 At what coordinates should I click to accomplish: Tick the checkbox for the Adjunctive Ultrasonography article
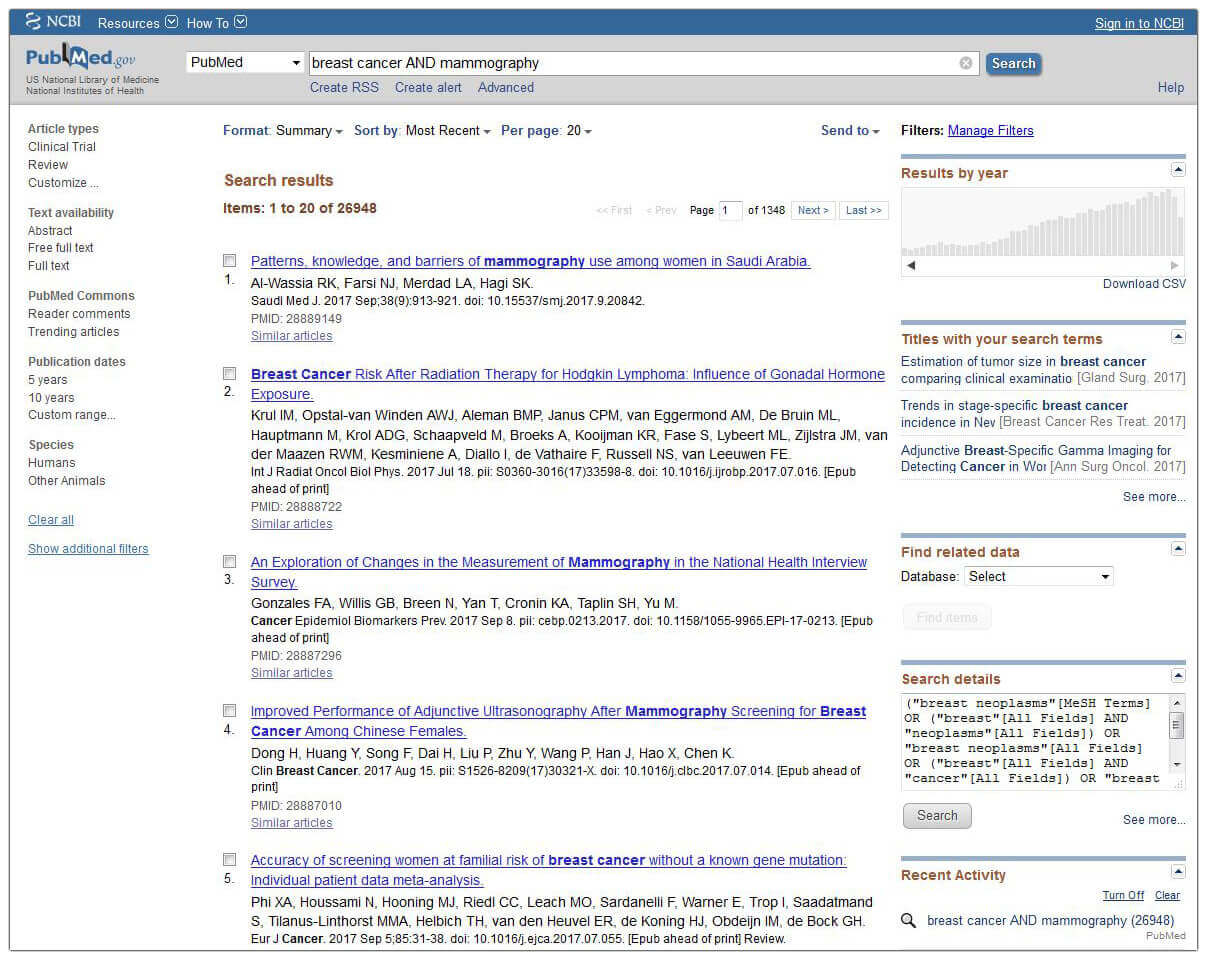click(x=230, y=711)
